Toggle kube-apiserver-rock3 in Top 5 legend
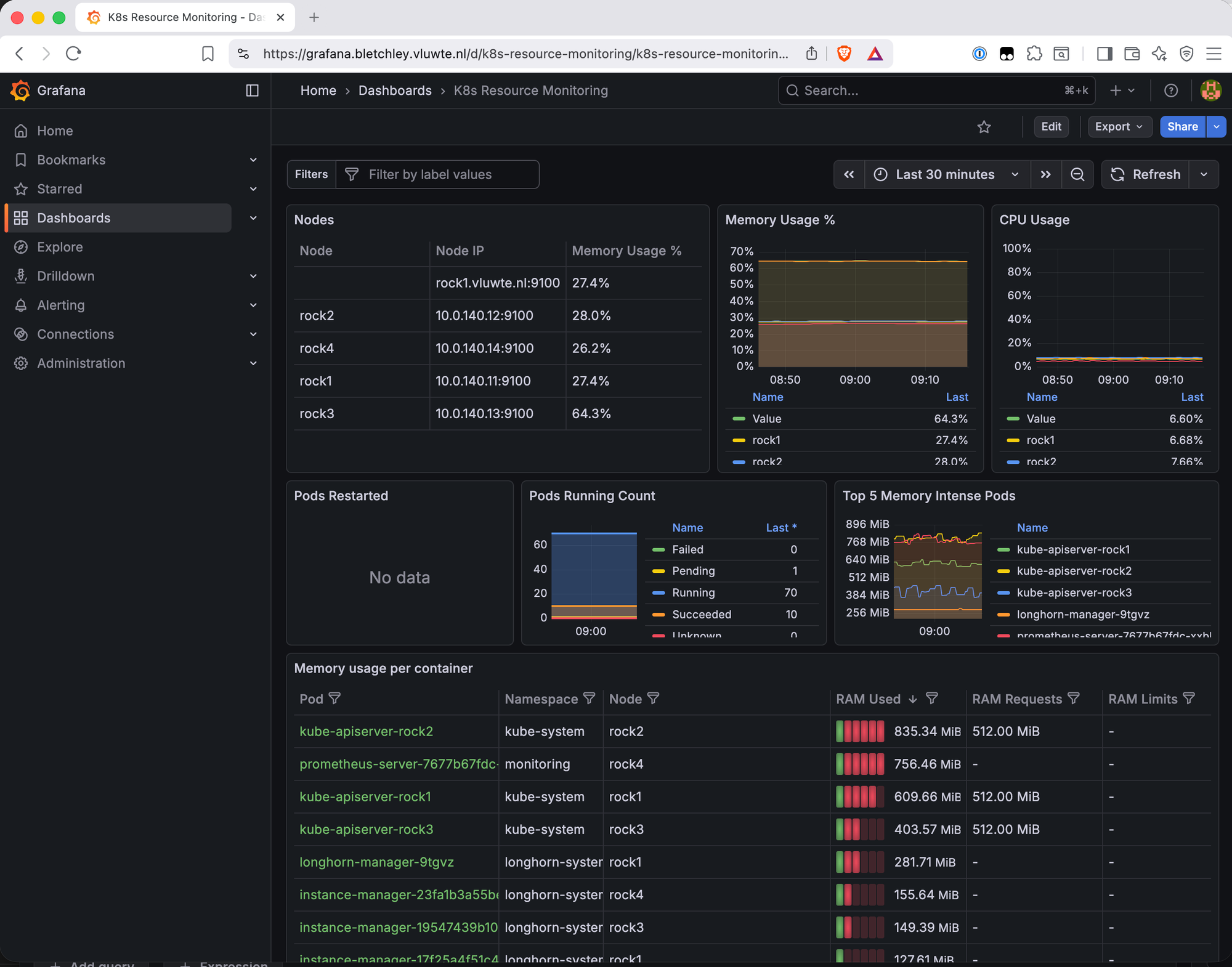1232x967 pixels. [x=1074, y=593]
